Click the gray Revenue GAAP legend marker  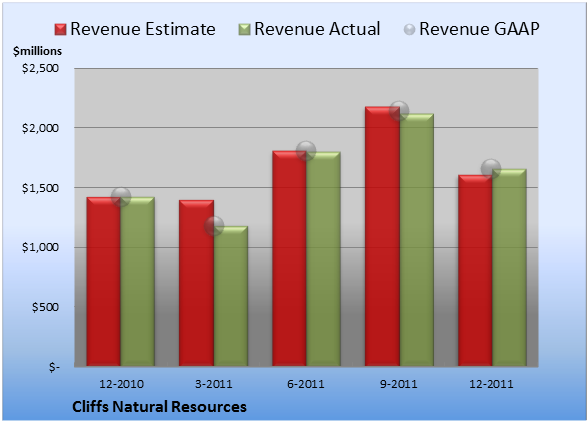pyautogui.click(x=409, y=30)
